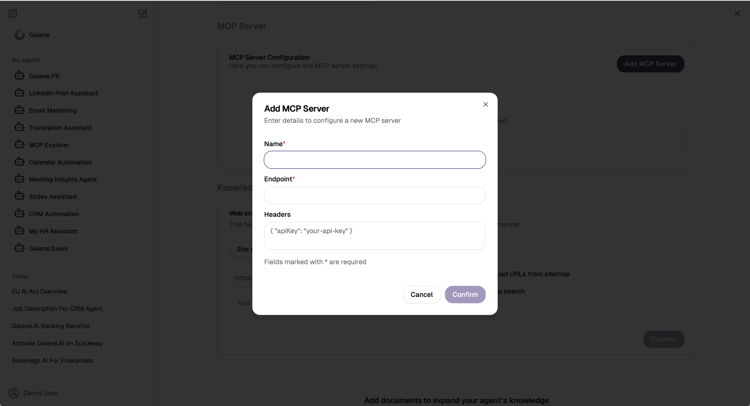Start a new chat with compose icon

pos(143,13)
